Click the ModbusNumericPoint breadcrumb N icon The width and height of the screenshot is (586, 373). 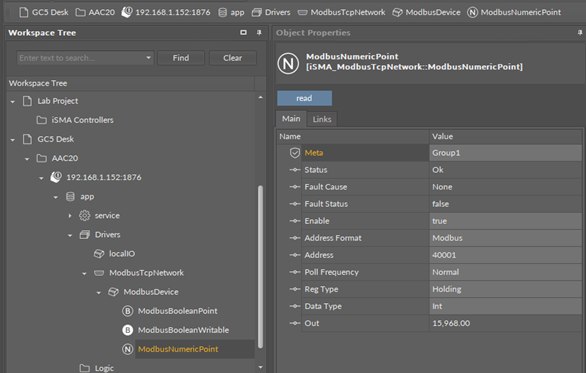(472, 12)
